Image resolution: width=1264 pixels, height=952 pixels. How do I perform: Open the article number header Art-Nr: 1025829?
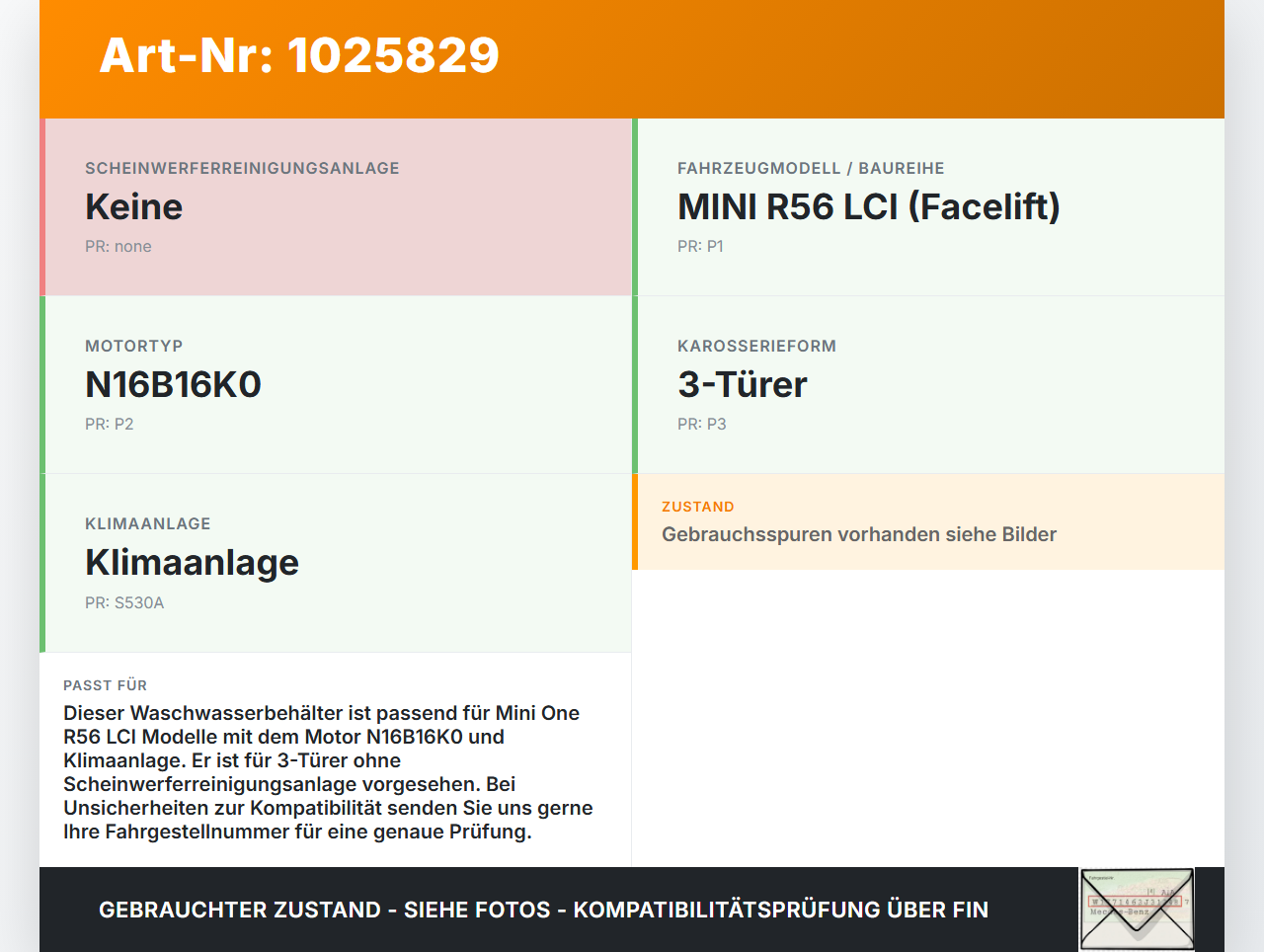coord(298,56)
